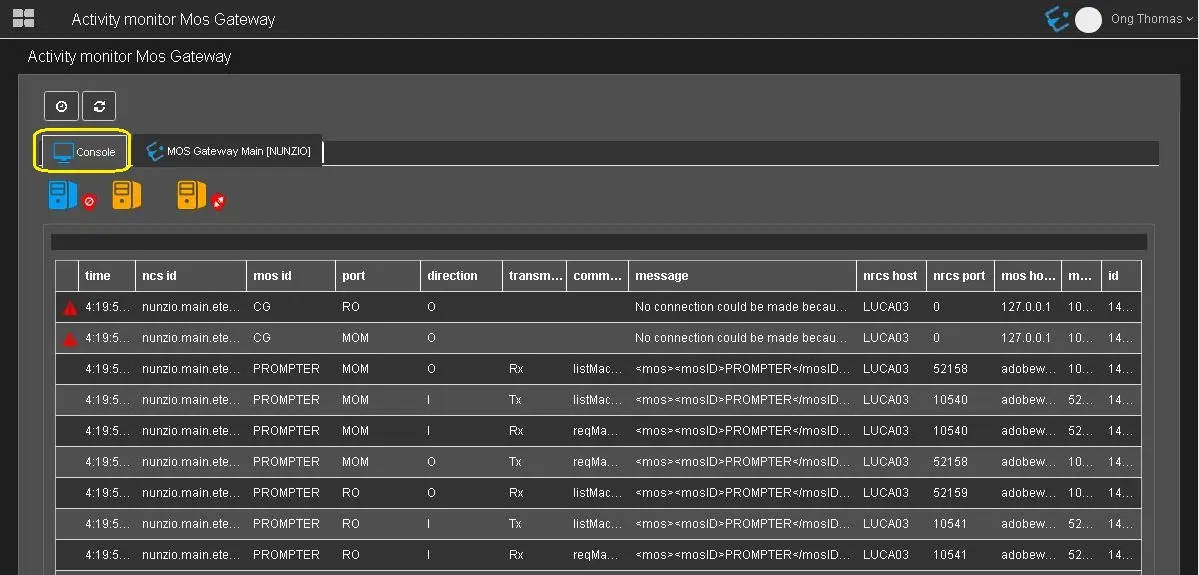The image size is (1199, 575).
Task: Click the clock history button
Action: click(61, 106)
